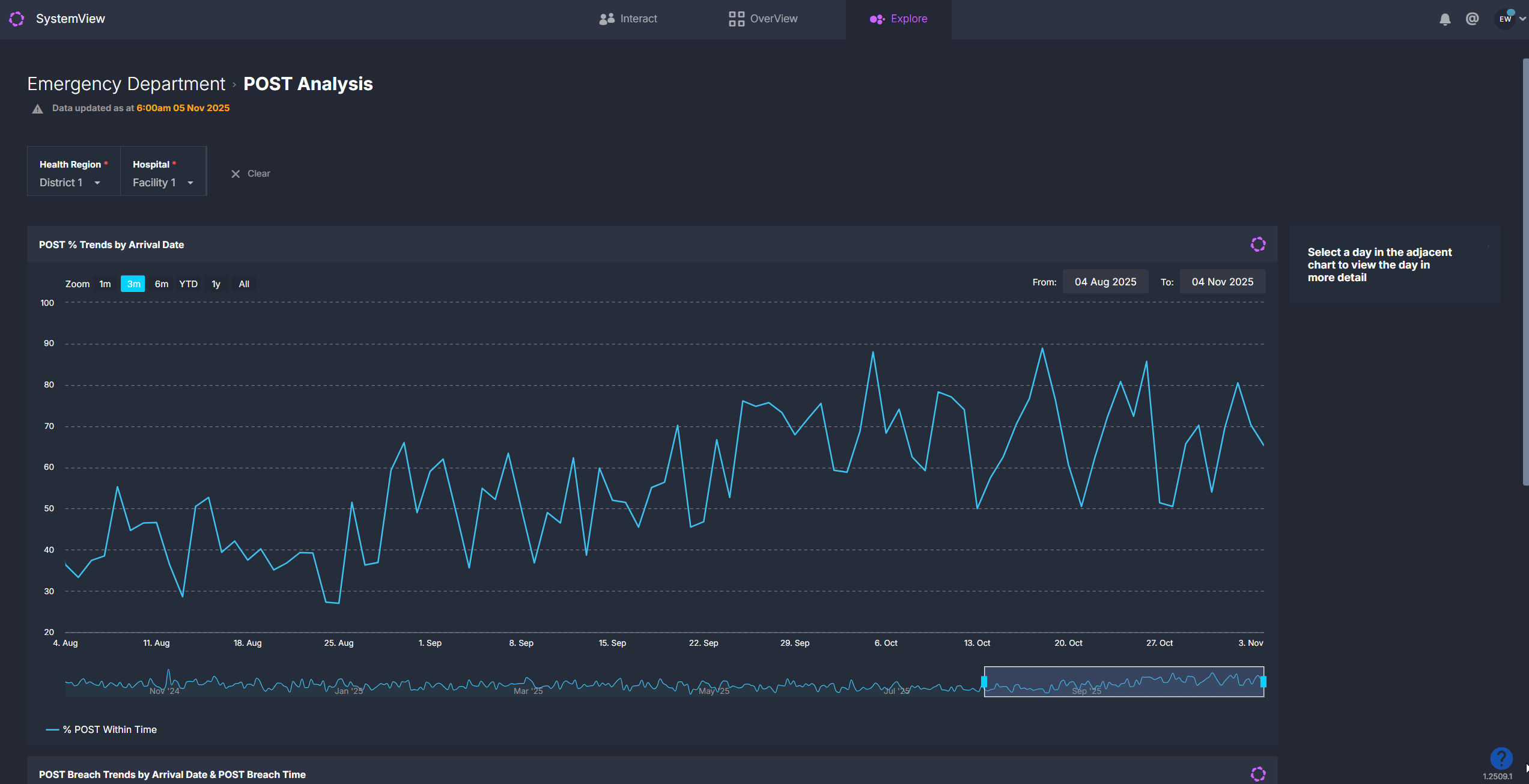Click the blue help question mark icon

tap(1501, 758)
